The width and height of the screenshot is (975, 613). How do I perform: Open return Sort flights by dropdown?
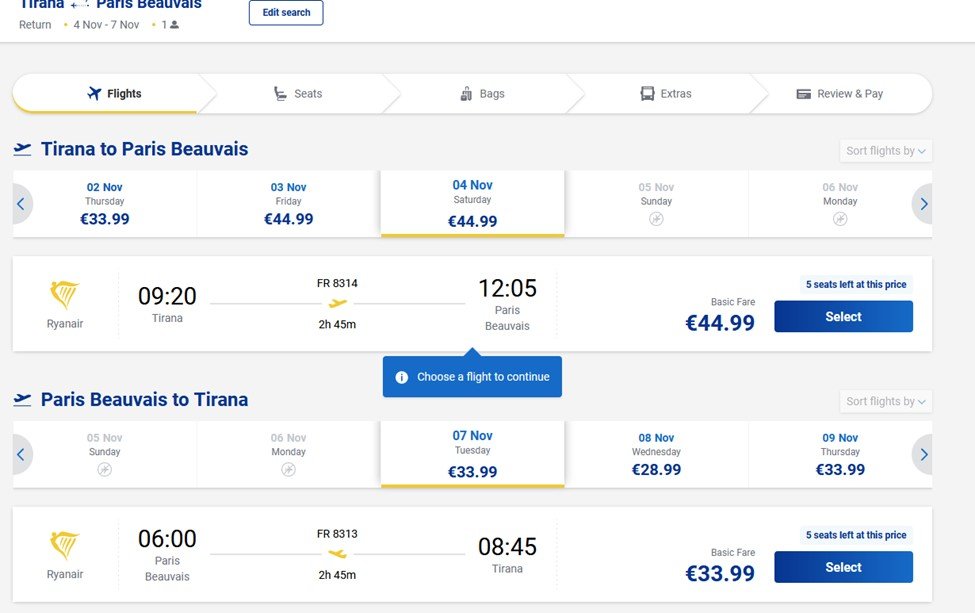(886, 401)
